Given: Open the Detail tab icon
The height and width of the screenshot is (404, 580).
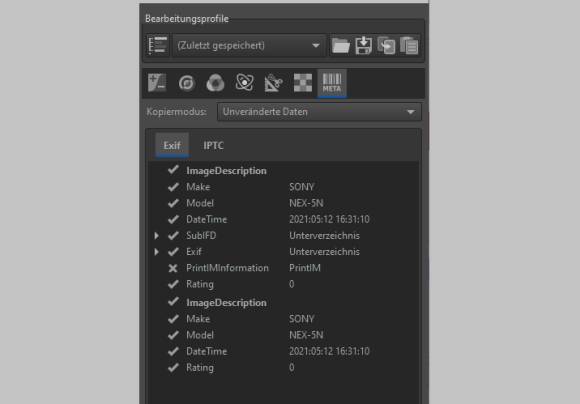Looking at the screenshot, I should (x=186, y=83).
